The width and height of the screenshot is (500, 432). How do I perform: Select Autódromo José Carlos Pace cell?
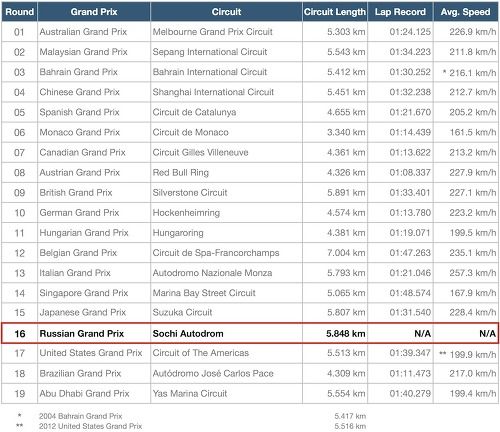(x=226, y=373)
